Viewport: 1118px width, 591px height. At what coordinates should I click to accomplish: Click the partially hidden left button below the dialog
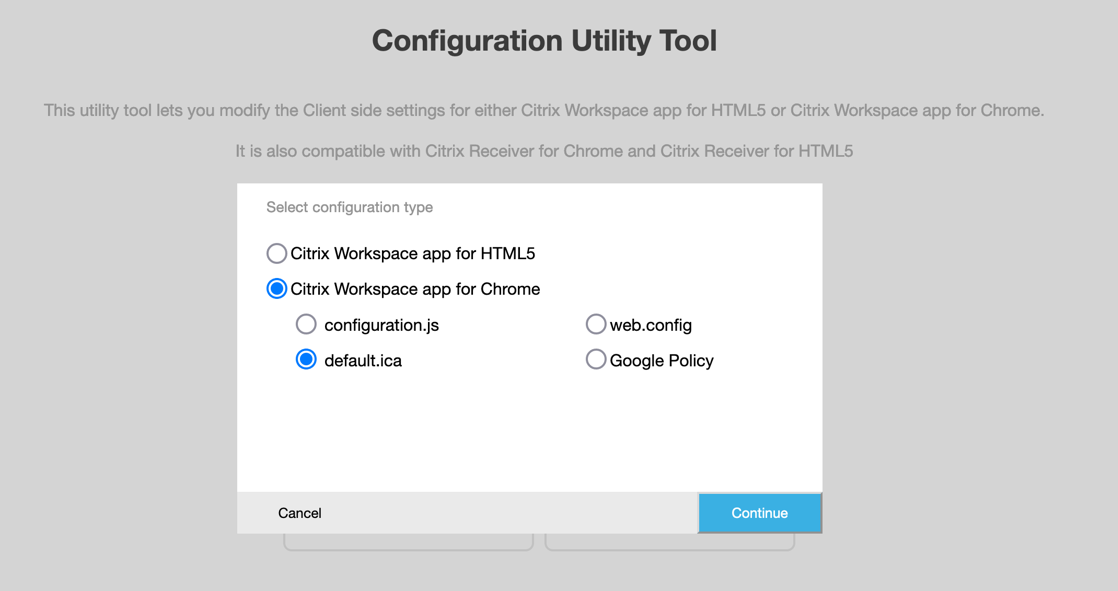click(408, 542)
